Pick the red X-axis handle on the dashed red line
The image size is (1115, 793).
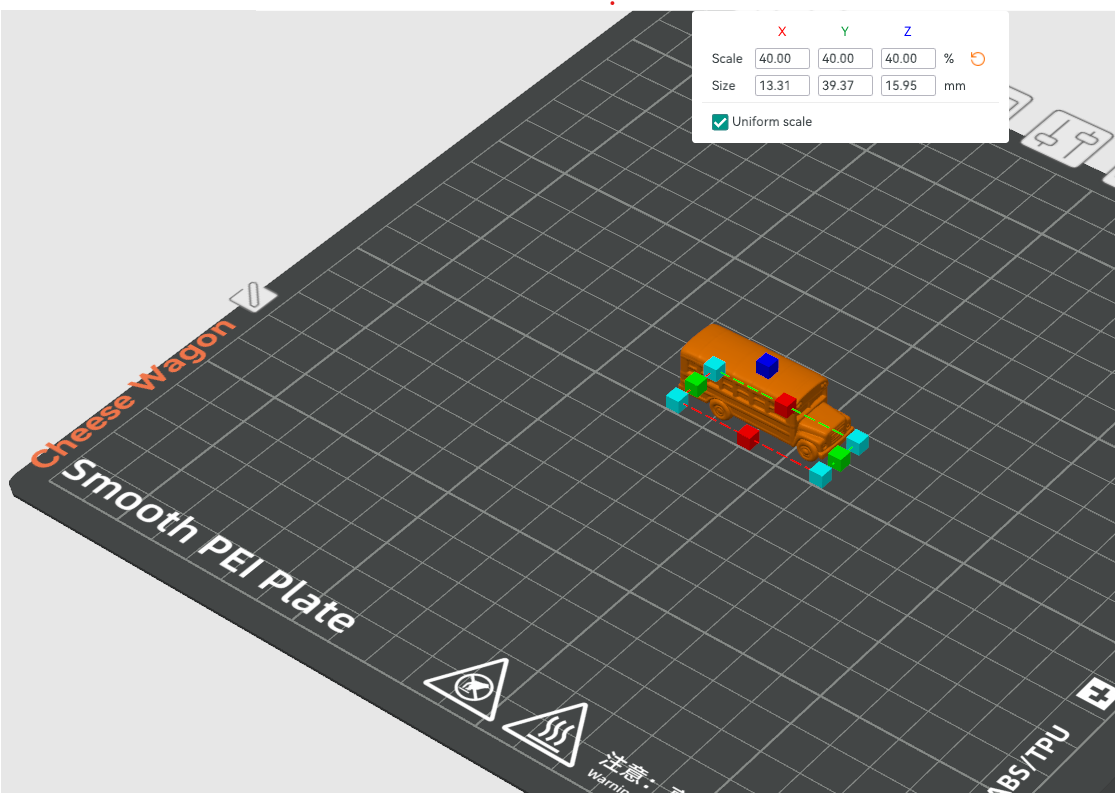point(747,437)
